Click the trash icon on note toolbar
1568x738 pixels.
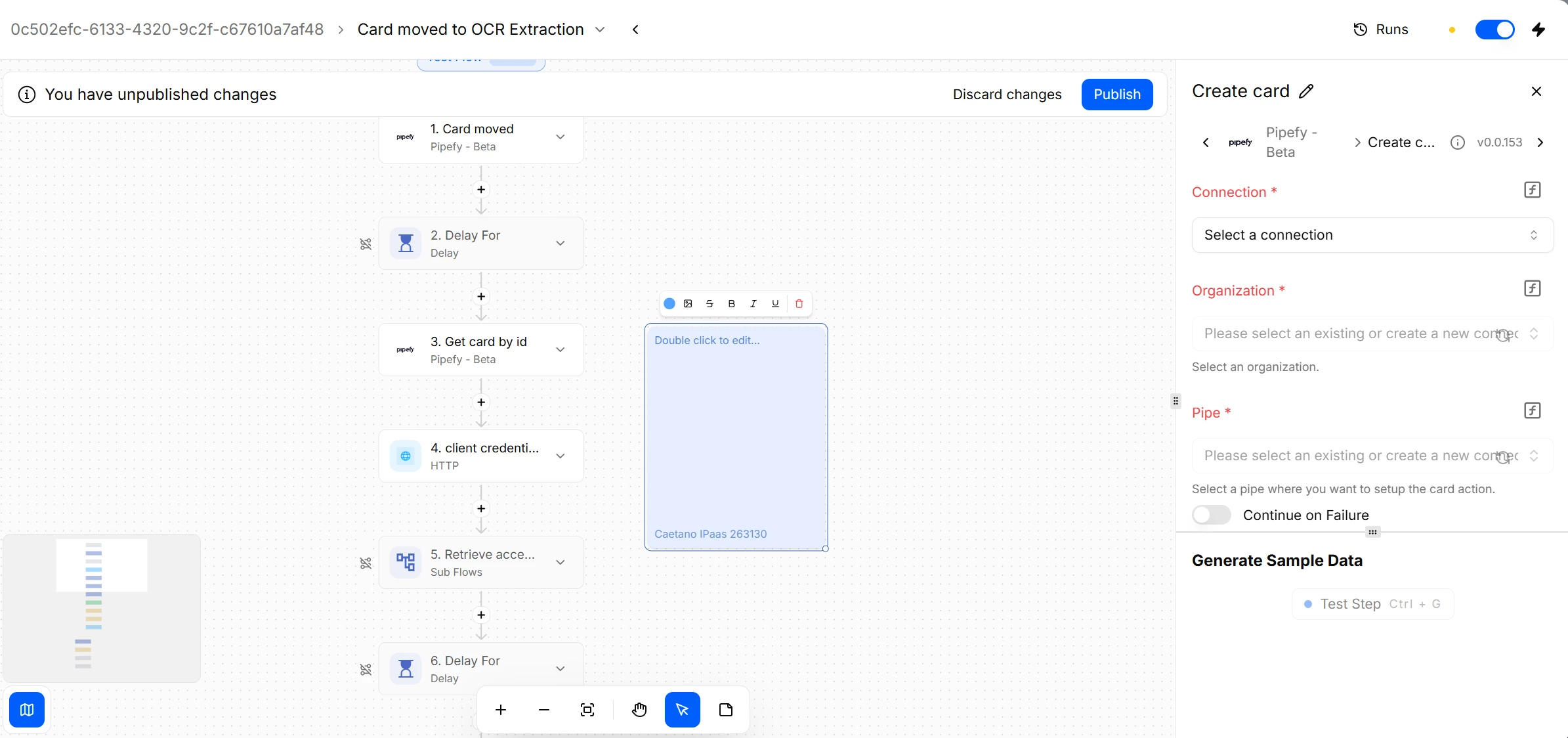click(799, 303)
